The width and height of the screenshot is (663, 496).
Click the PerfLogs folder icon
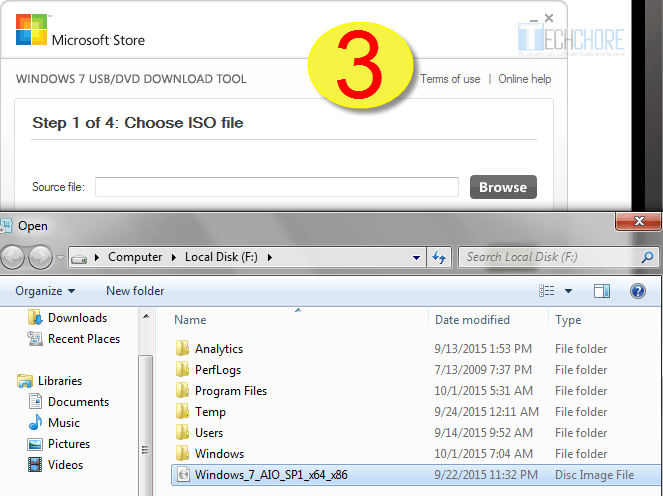coord(182,370)
